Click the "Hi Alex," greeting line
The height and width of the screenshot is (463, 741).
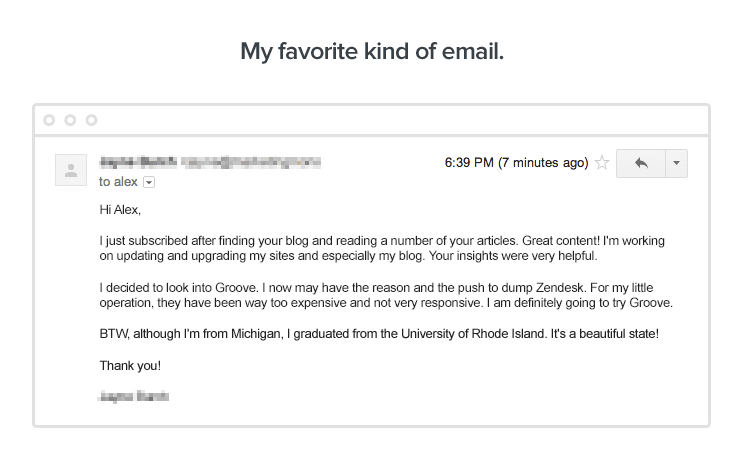[x=121, y=210]
